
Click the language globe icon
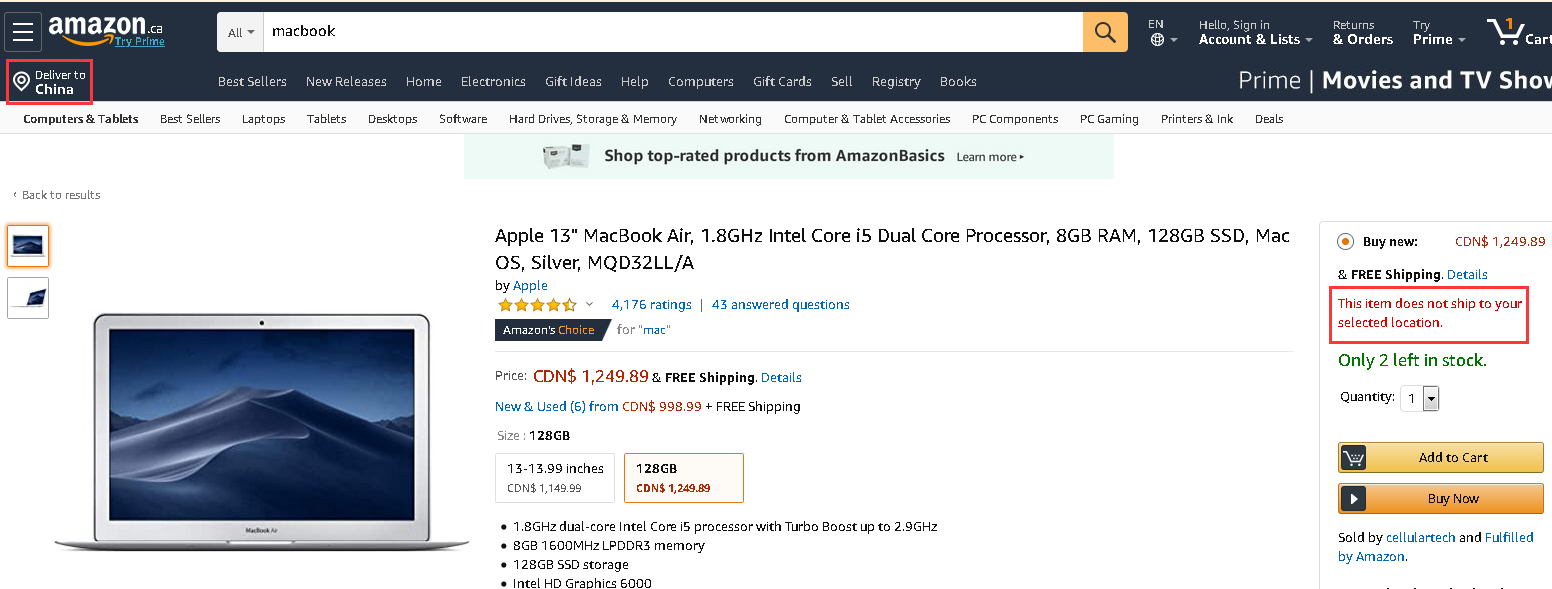(1158, 40)
